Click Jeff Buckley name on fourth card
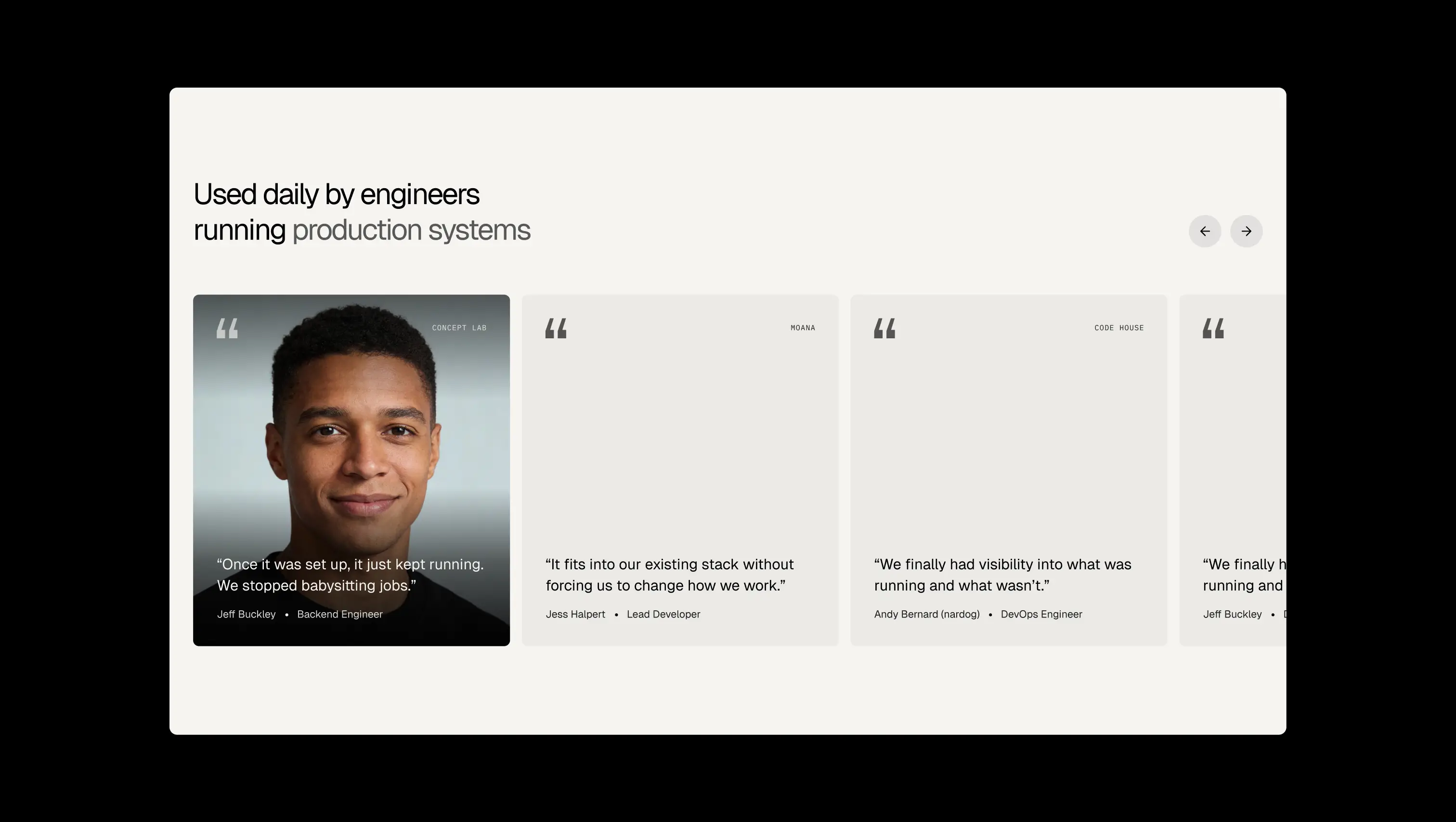The width and height of the screenshot is (1456, 822). (1232, 614)
